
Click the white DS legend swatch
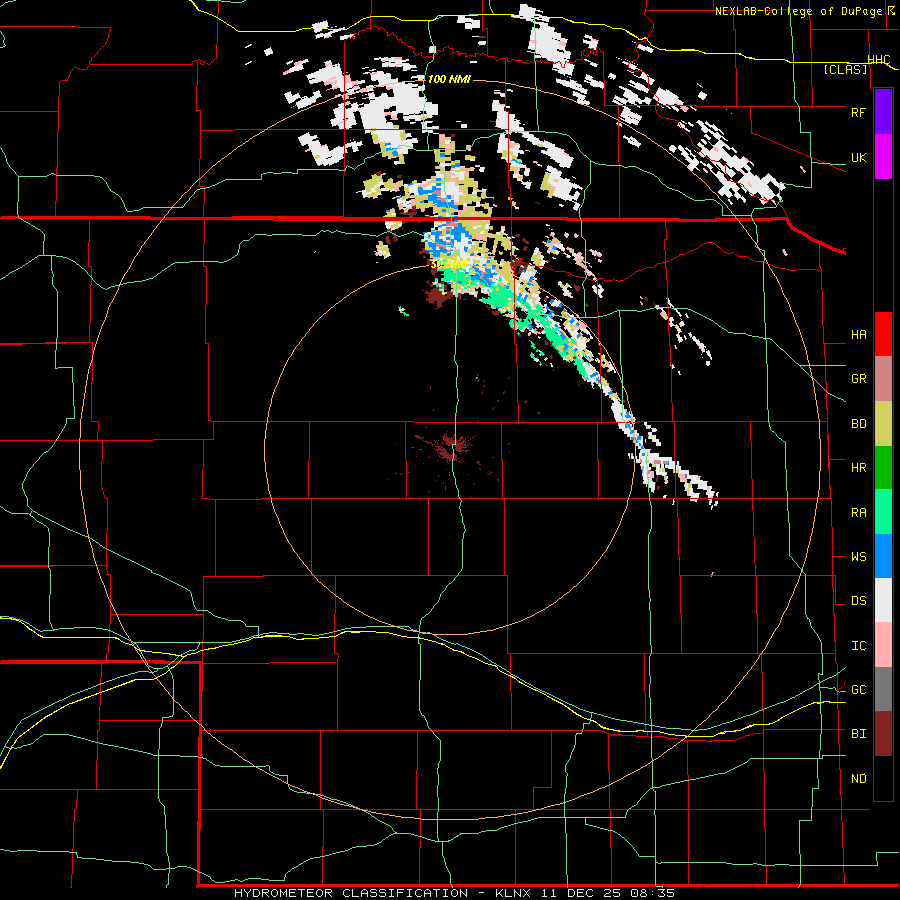[883, 600]
